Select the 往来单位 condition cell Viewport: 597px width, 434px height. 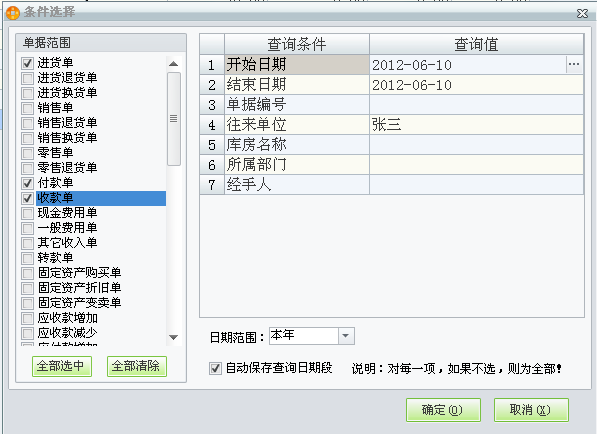pyautogui.click(x=297, y=125)
